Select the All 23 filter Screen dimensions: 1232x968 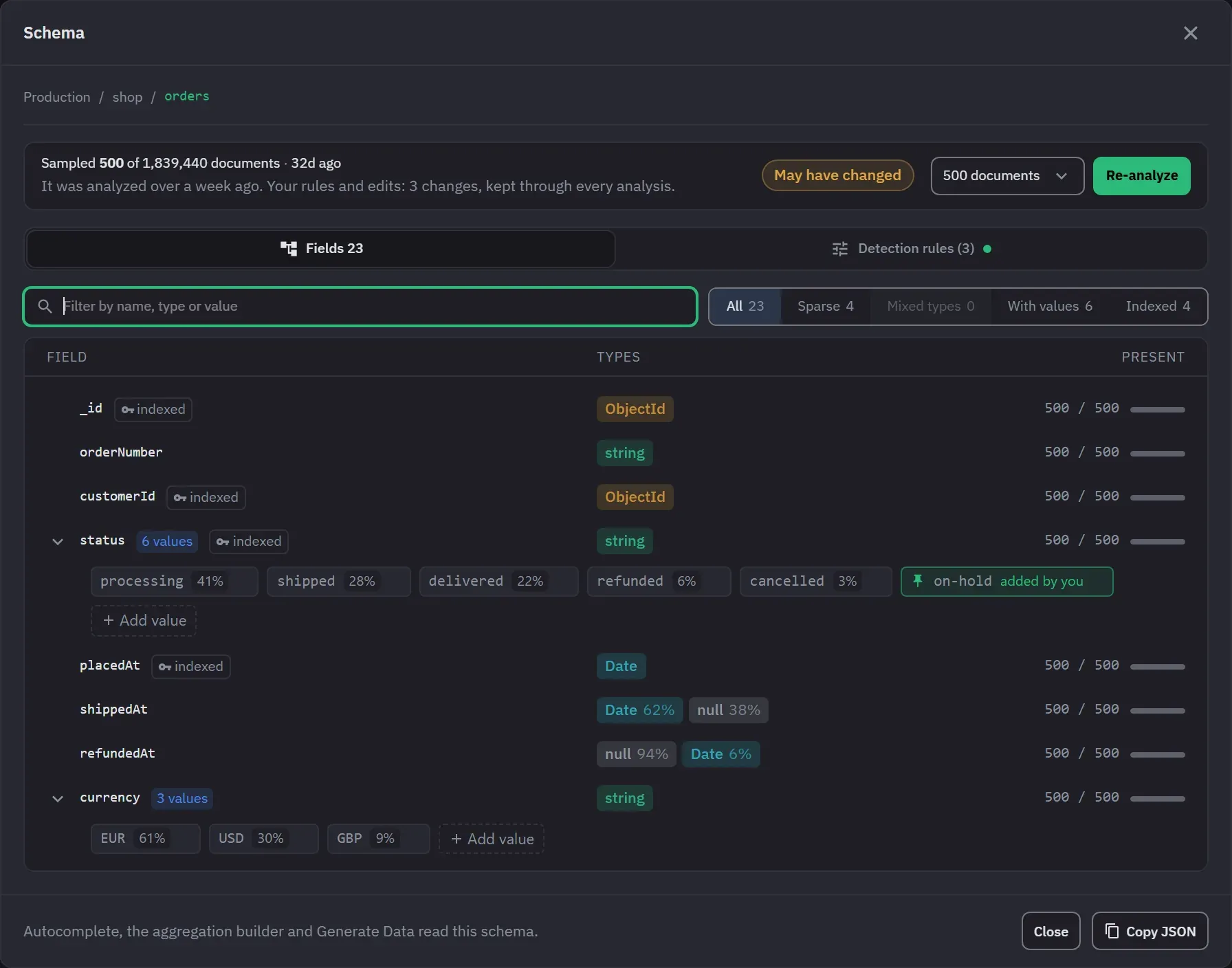(745, 306)
